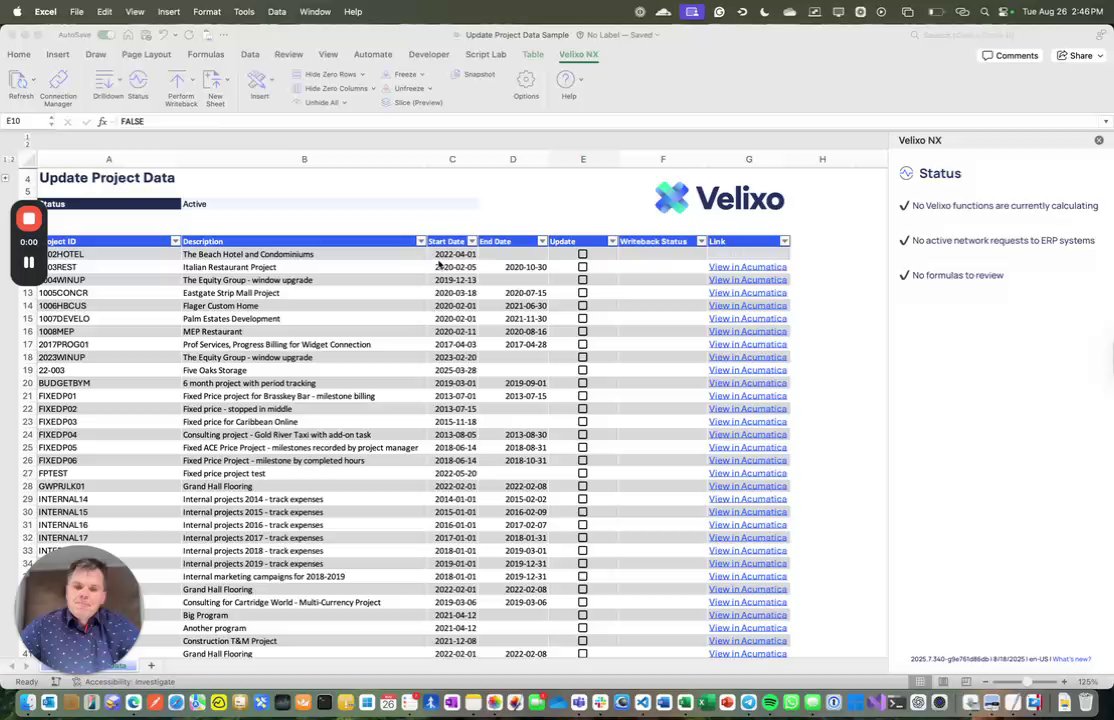Open the Link column filter dropdown
1114x720 pixels.
tap(784, 241)
